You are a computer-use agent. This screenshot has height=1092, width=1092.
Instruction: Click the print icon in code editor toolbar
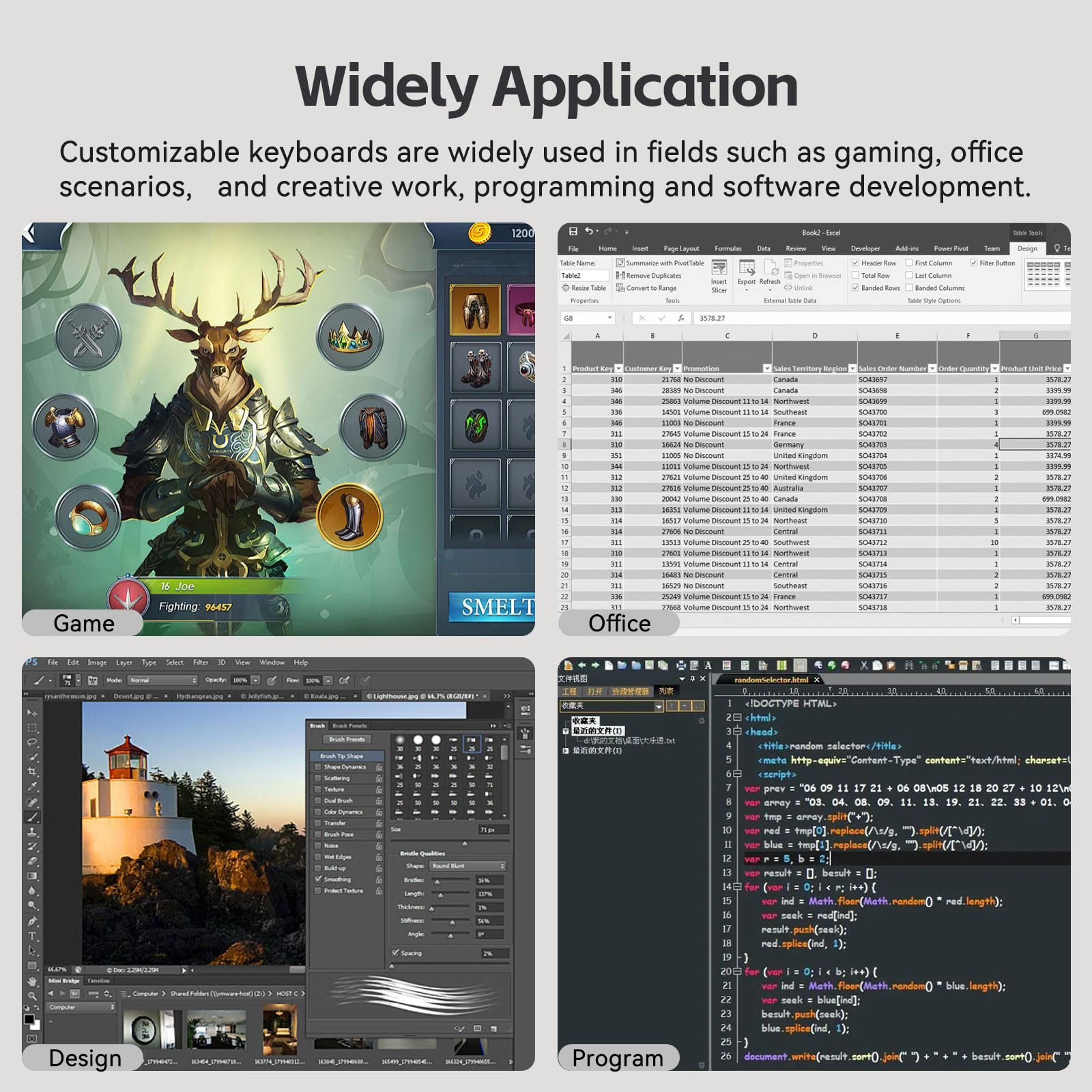click(x=681, y=665)
